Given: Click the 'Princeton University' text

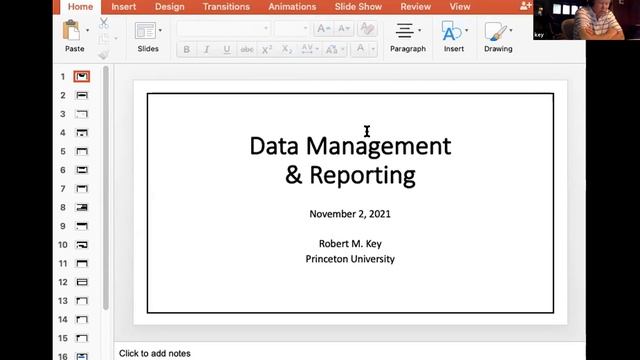Looking at the screenshot, I should 350,259.
